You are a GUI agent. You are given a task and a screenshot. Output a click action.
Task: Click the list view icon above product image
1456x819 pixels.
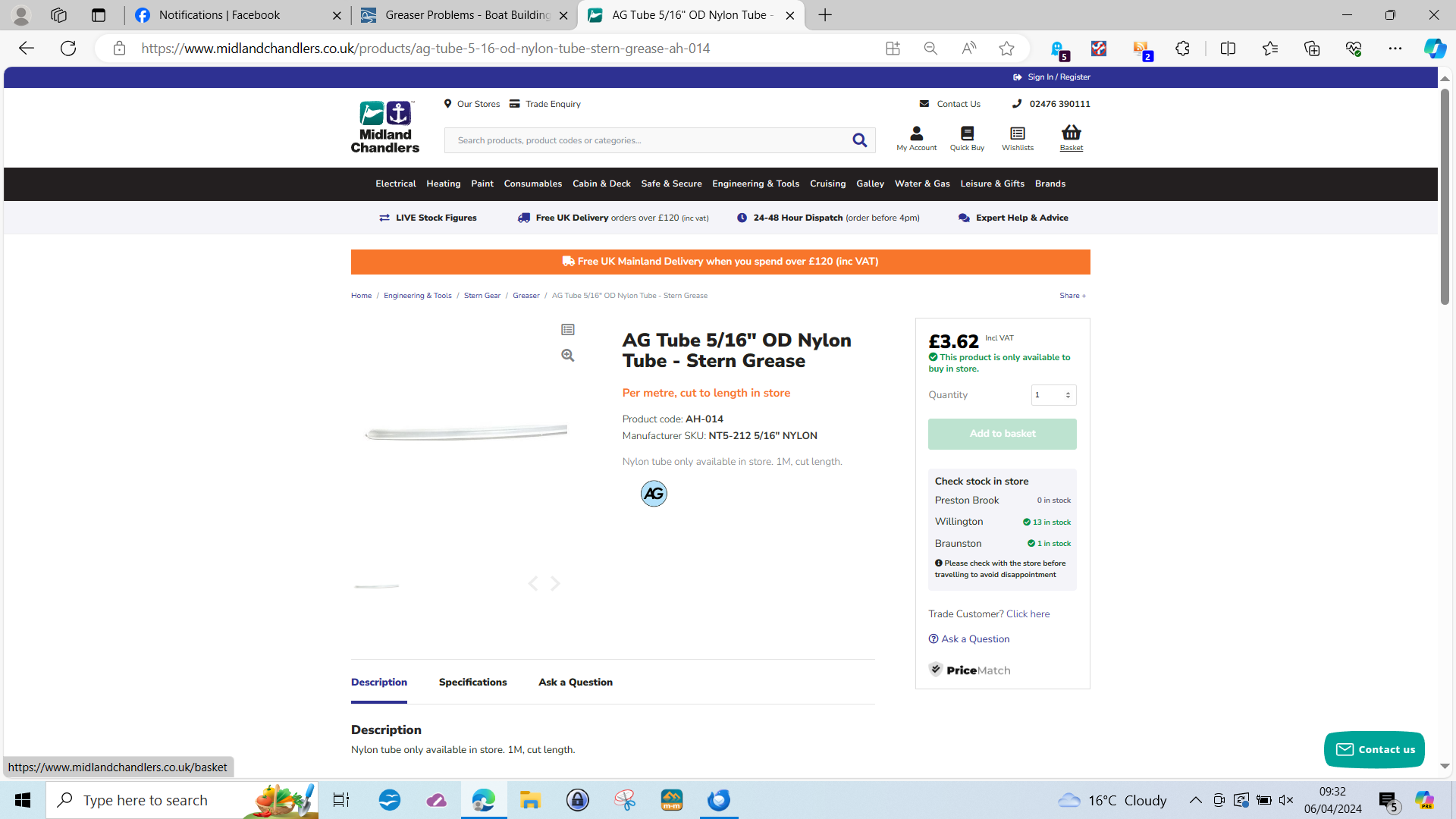point(567,330)
